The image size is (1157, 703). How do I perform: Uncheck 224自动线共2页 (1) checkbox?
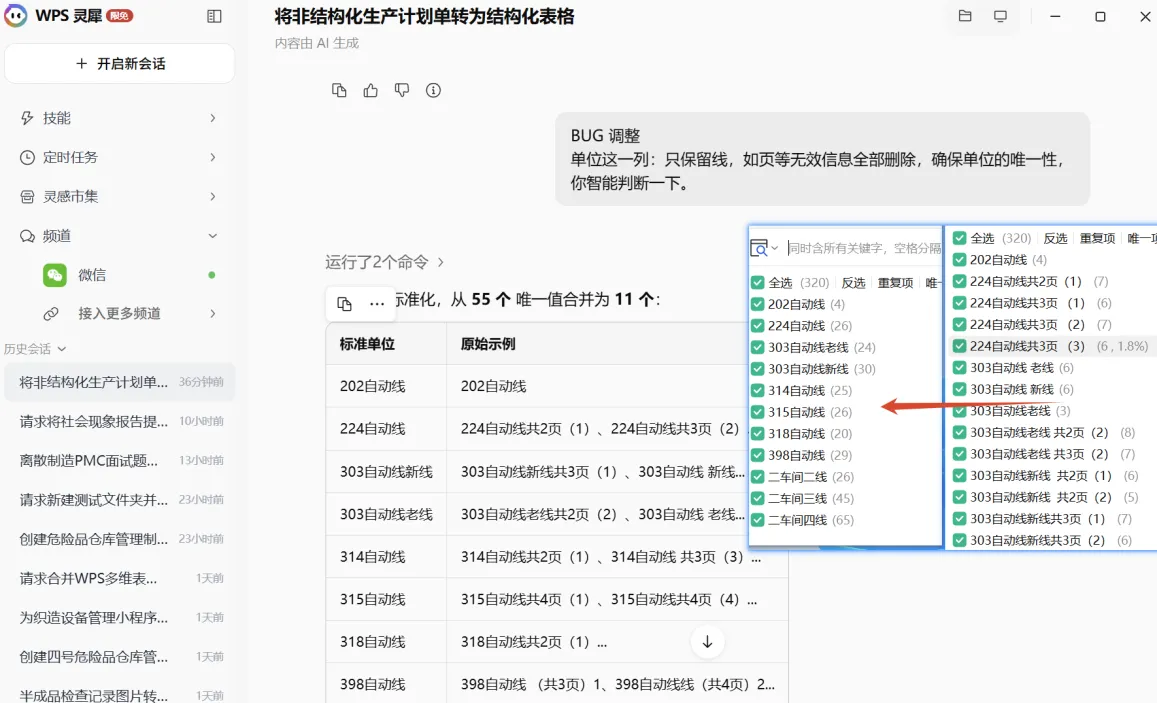(x=959, y=281)
